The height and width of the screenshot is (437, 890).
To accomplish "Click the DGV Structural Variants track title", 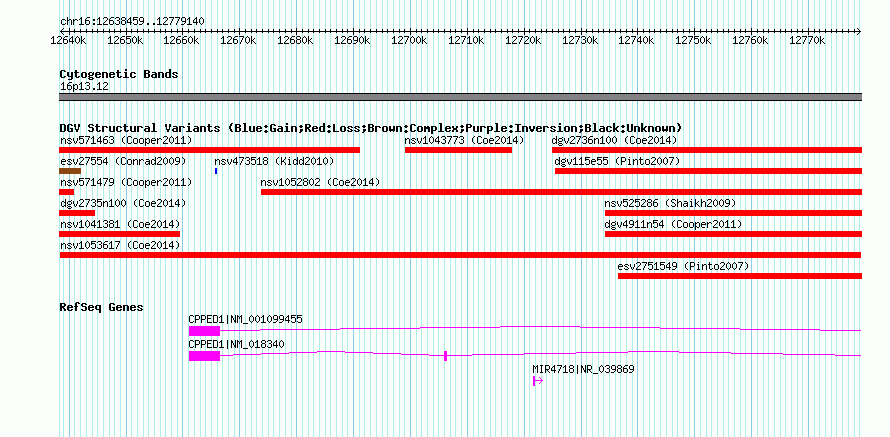I will coord(371,128).
